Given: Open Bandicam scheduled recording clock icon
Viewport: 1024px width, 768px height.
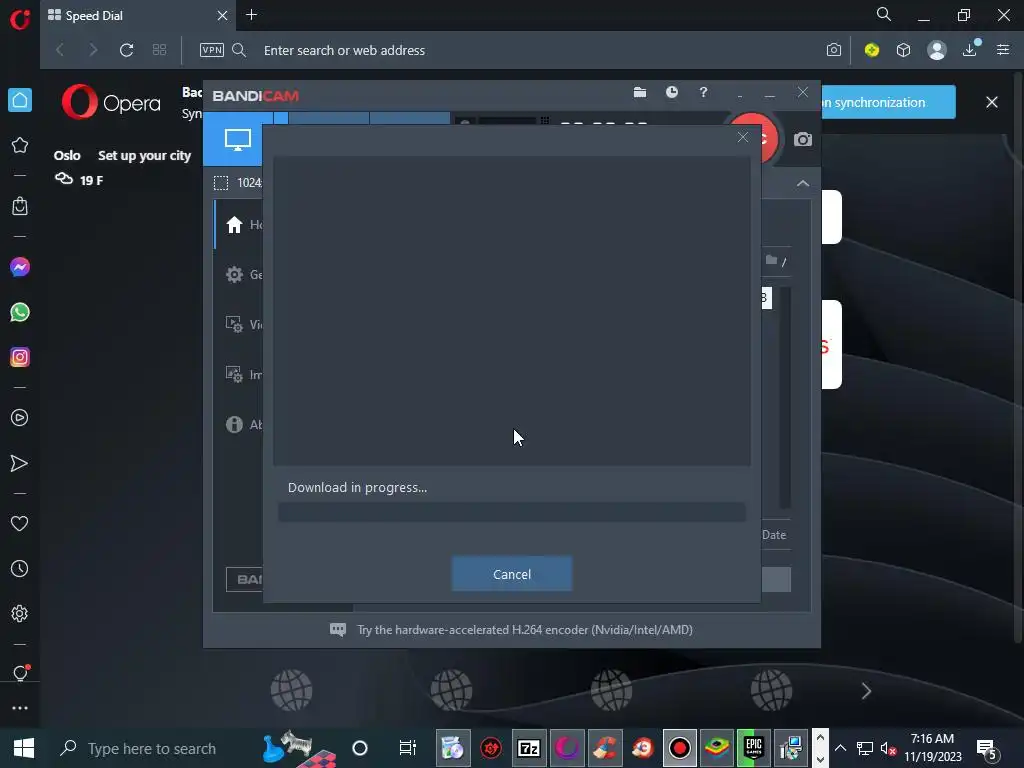Looking at the screenshot, I should coord(671,93).
